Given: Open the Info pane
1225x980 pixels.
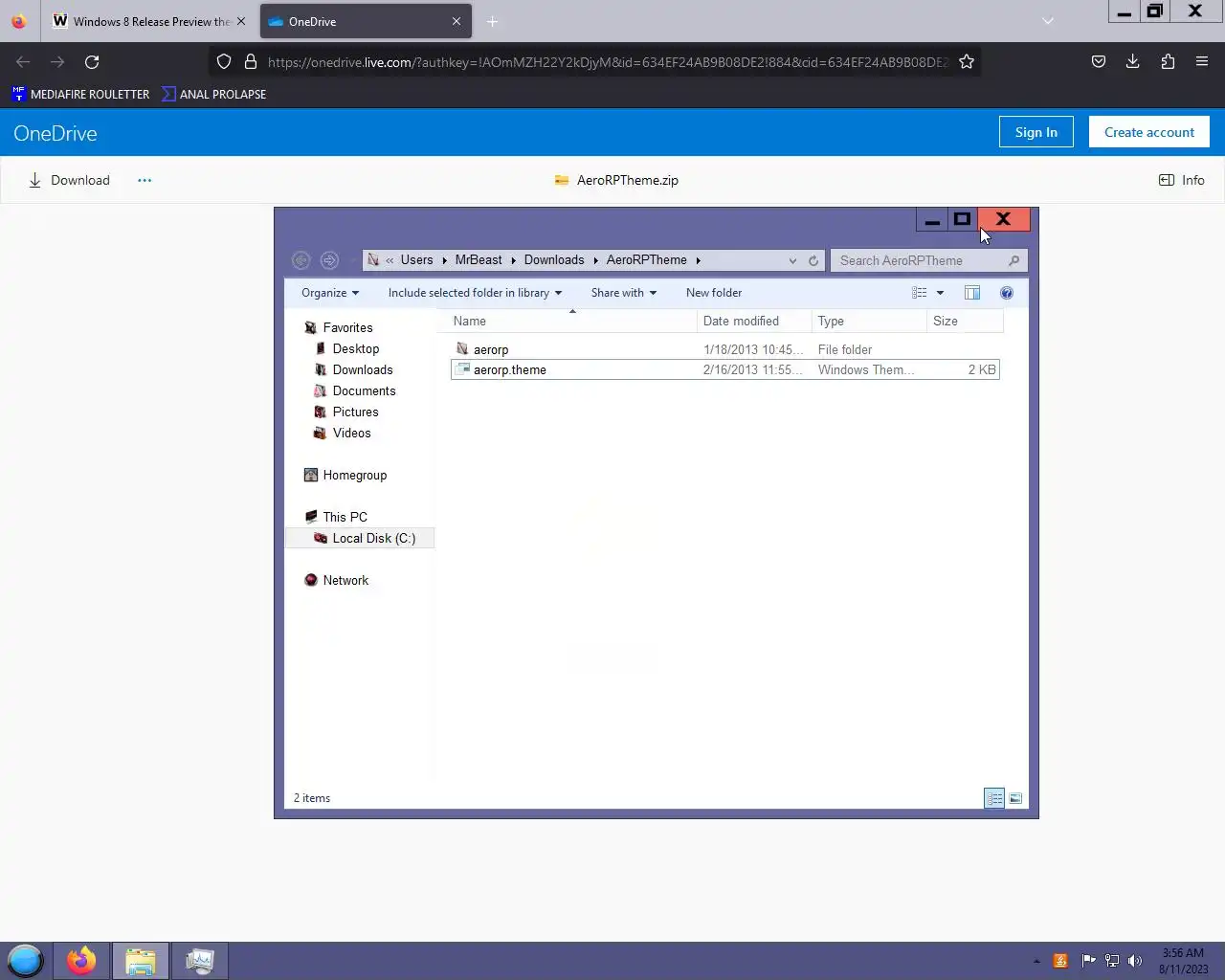Looking at the screenshot, I should [x=1182, y=180].
